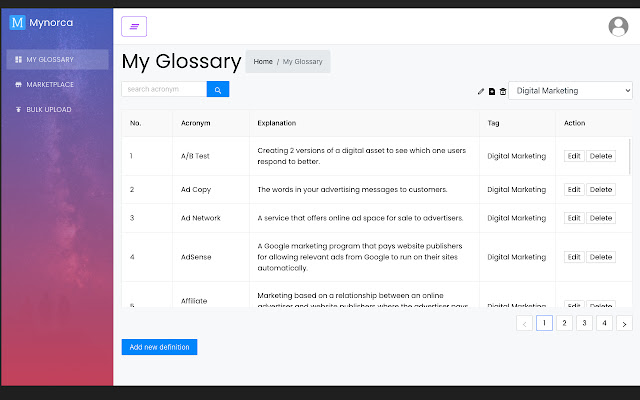Screen dimensions: 640x400
Task: Open the user profile avatar menu
Action: pos(618,27)
